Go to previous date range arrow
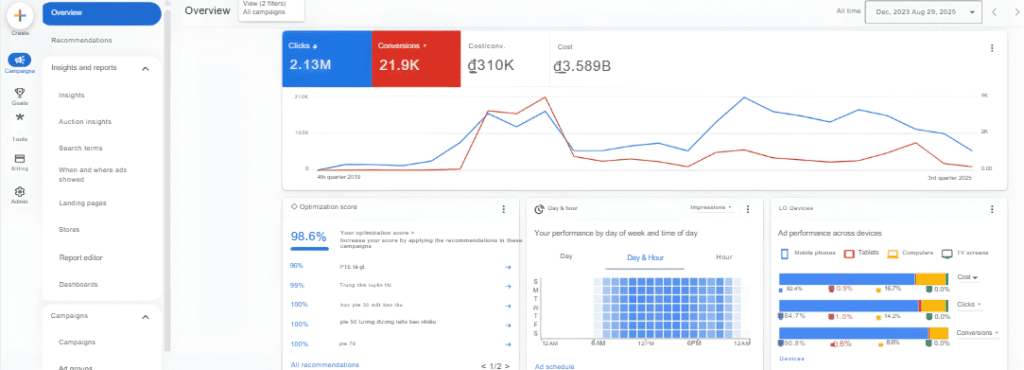Viewport: 1024px width, 370px height. [x=994, y=12]
